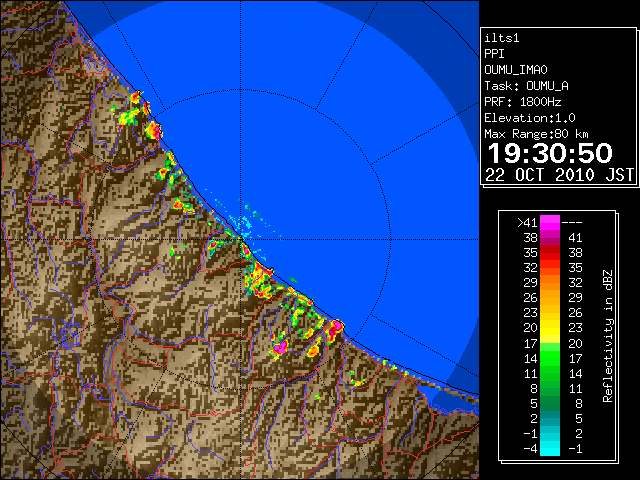The height and width of the screenshot is (480, 640).
Task: Click the "Reflectivity in dBZ" legend title
Action: point(608,336)
